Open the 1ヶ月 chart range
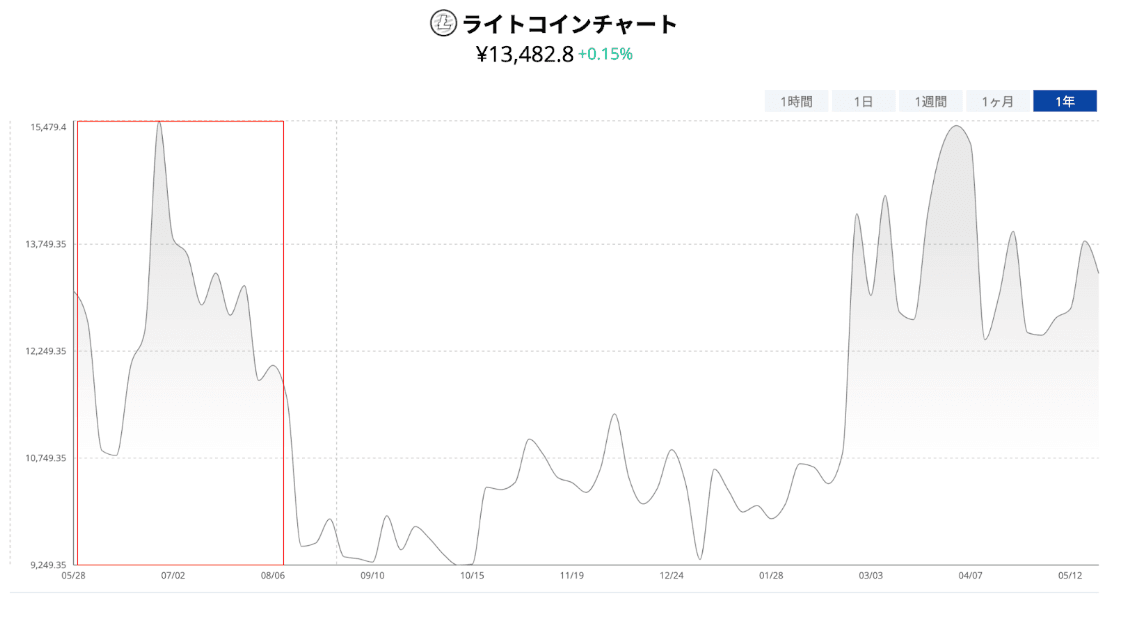1136x618 pixels. (x=997, y=101)
